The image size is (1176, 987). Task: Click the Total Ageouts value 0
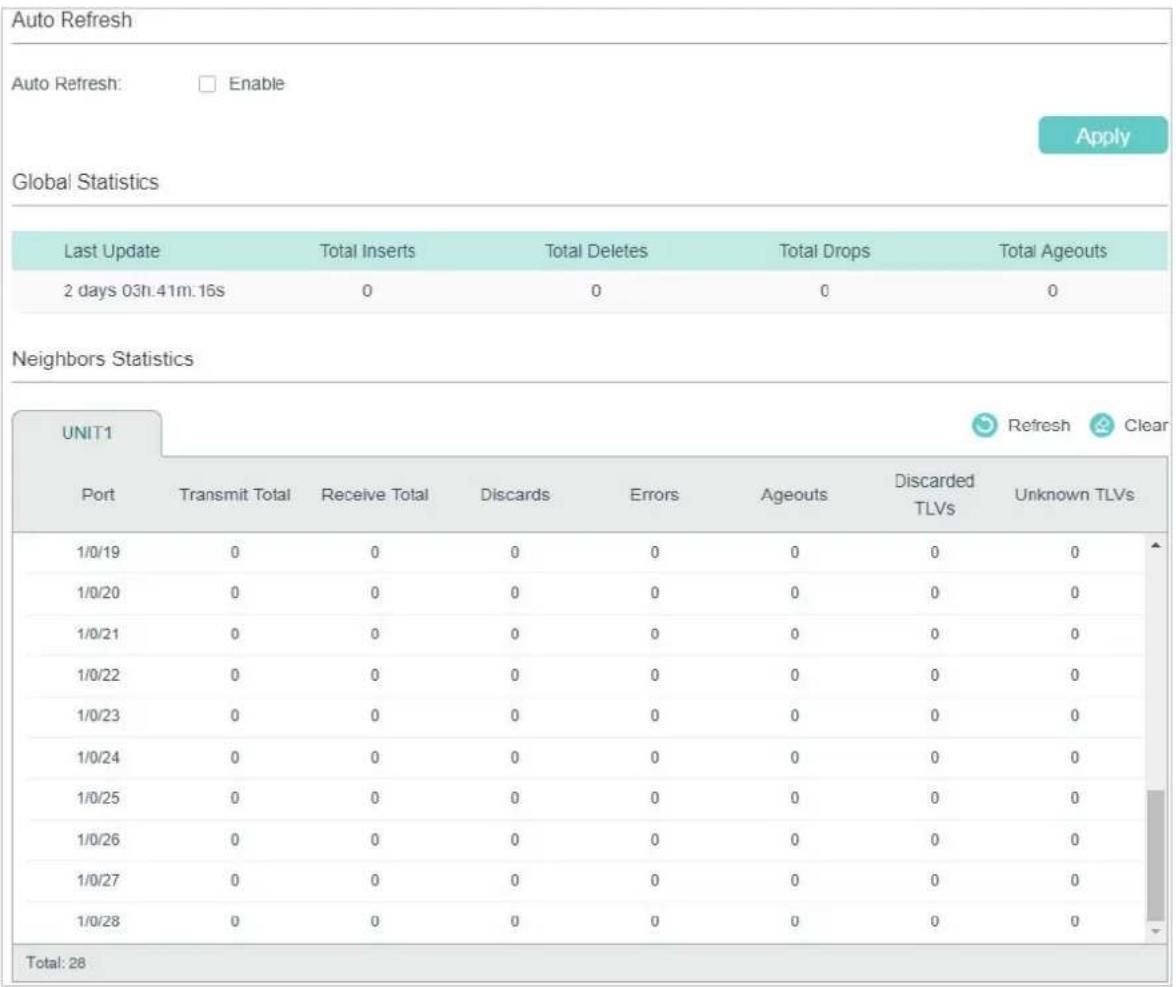pos(1052,291)
